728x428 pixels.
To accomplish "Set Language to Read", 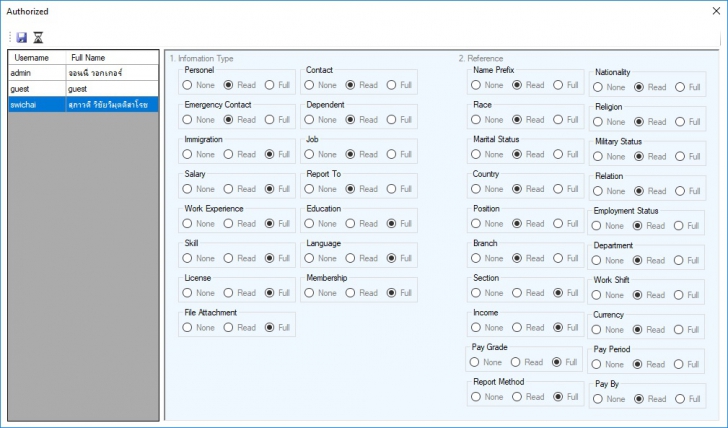I will pyautogui.click(x=362, y=258).
